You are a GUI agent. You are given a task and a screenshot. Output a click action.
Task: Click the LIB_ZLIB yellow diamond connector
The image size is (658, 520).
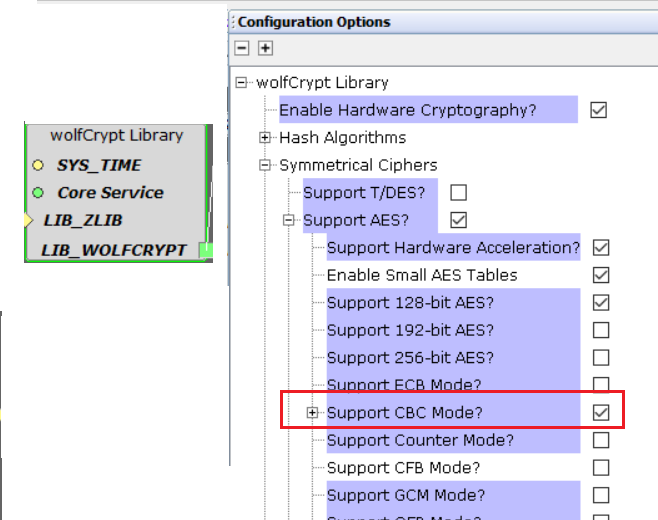pyautogui.click(x=29, y=220)
